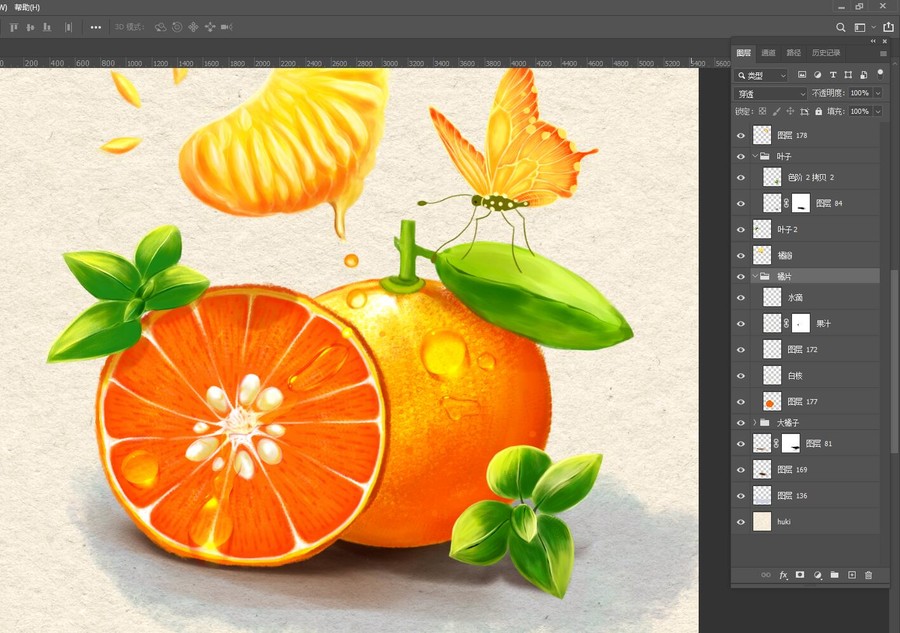Select the align vertical centers icon
The width and height of the screenshot is (900, 633).
click(x=30, y=27)
